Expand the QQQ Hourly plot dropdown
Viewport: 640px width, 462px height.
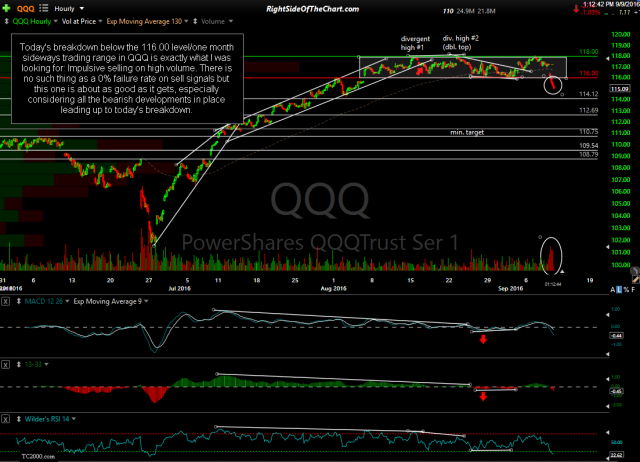tap(56, 21)
